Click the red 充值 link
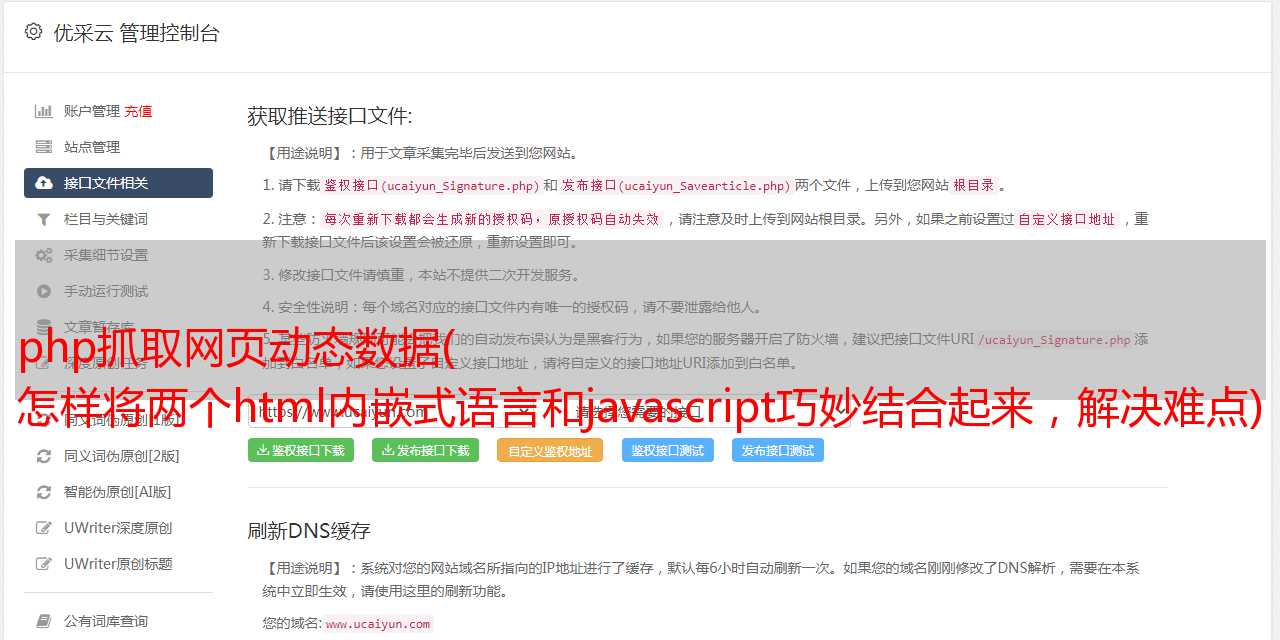Image resolution: width=1280 pixels, height=640 pixels. (x=138, y=111)
